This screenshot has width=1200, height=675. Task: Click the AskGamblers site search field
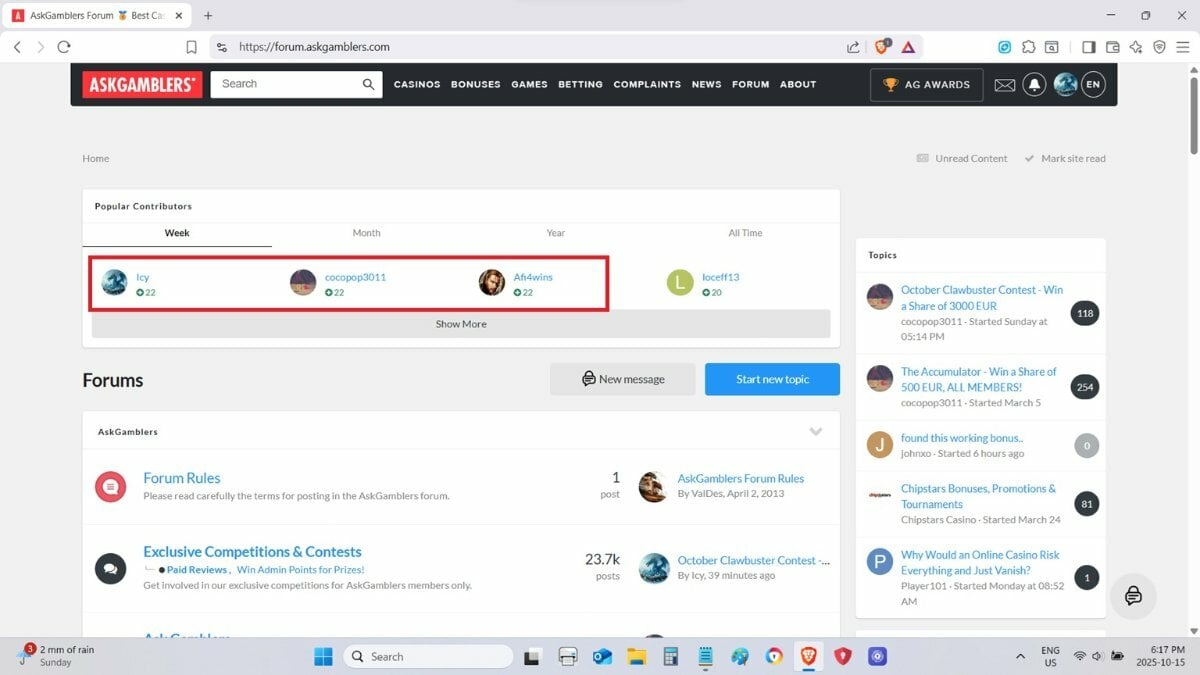285,85
